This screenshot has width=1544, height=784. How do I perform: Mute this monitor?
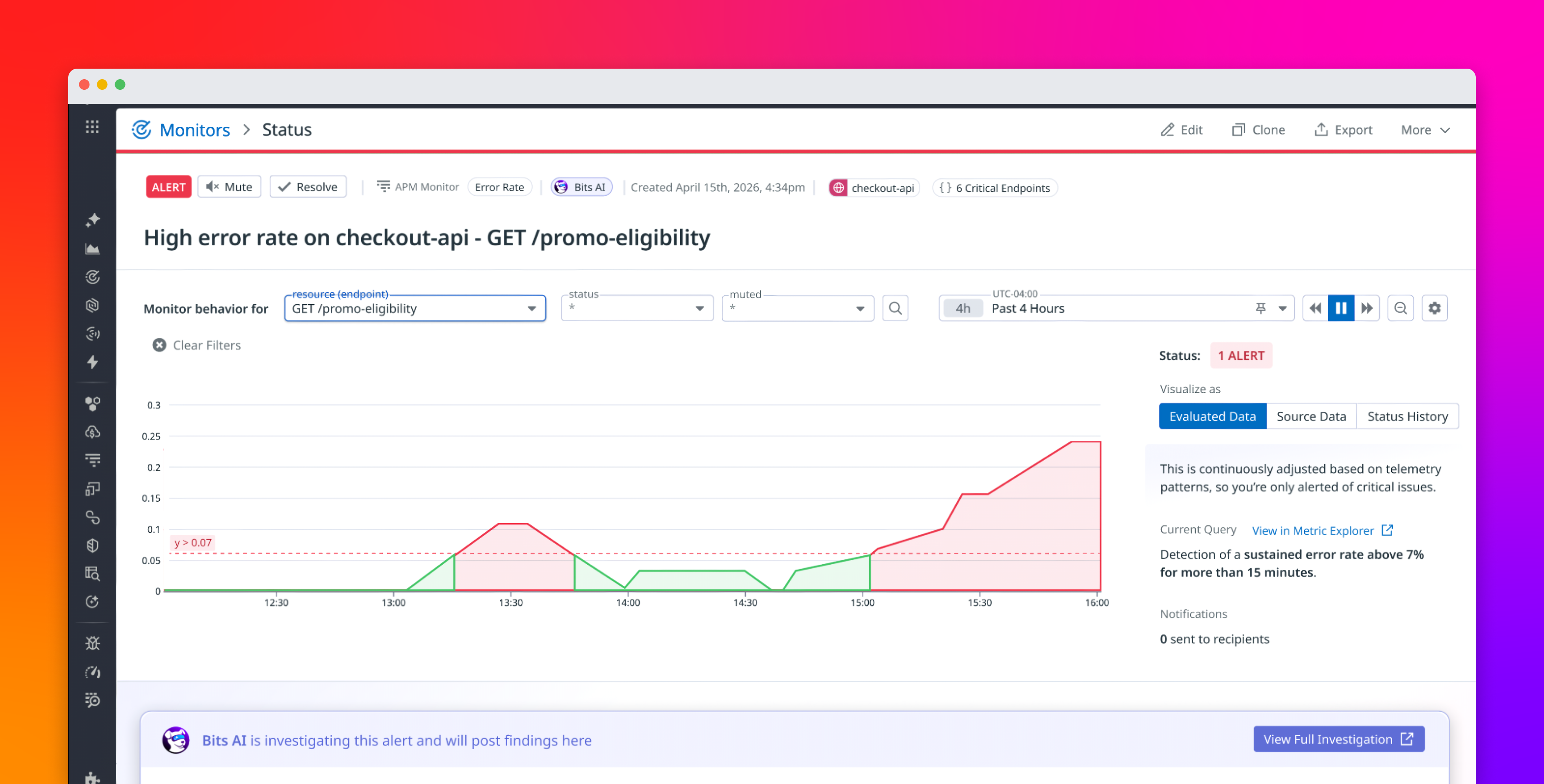coord(229,187)
